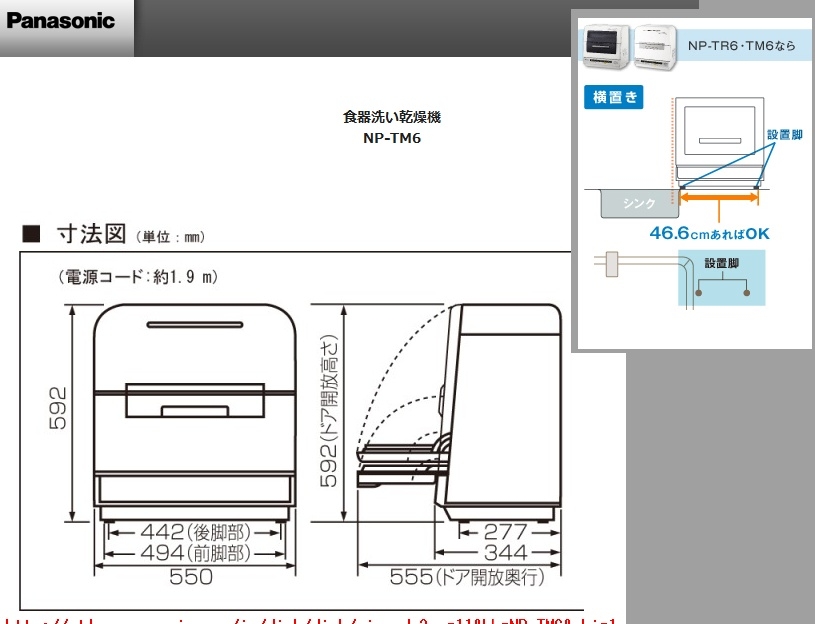Click the black square bullet before 寸法図
Screen dimensions: 815x624
pyautogui.click(x=31, y=234)
